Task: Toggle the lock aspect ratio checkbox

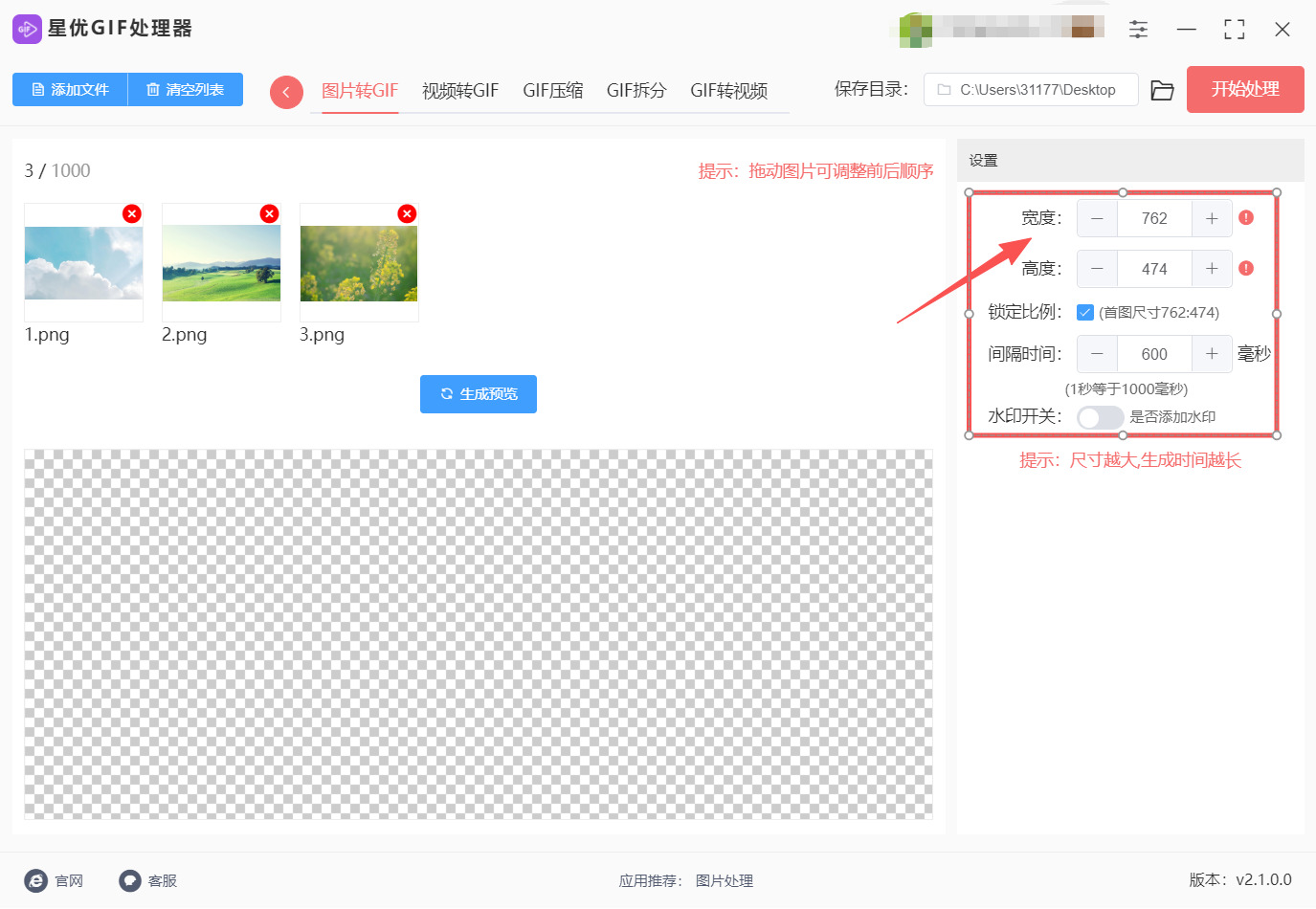Action: click(x=1085, y=312)
